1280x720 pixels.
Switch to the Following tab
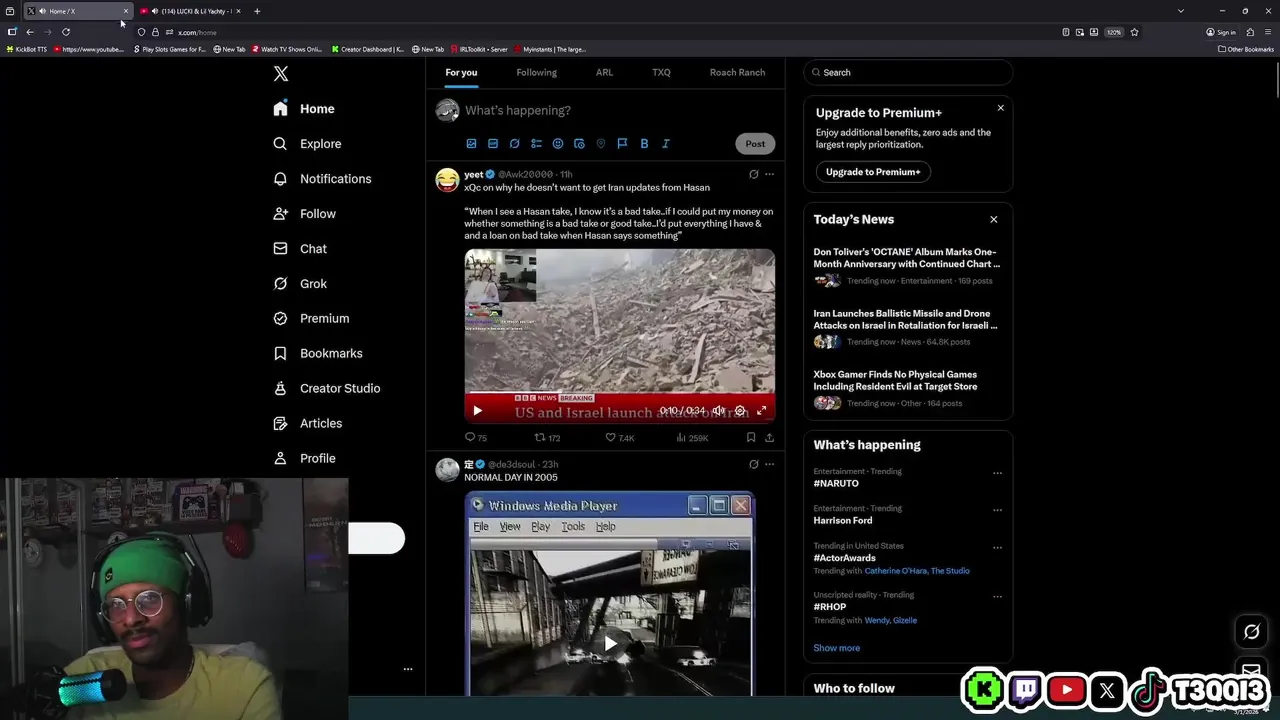[536, 72]
